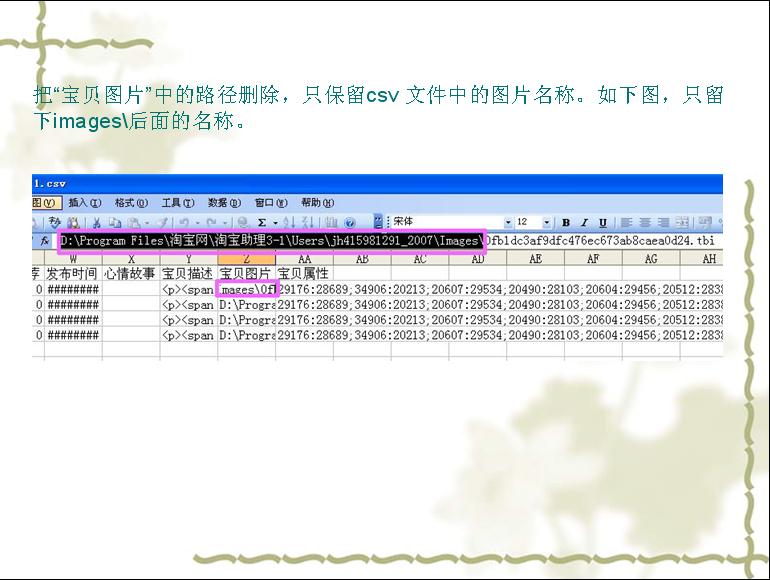Screen dimensions: 770x580
Task: Open the font name dropdown arrow
Action: click(508, 222)
